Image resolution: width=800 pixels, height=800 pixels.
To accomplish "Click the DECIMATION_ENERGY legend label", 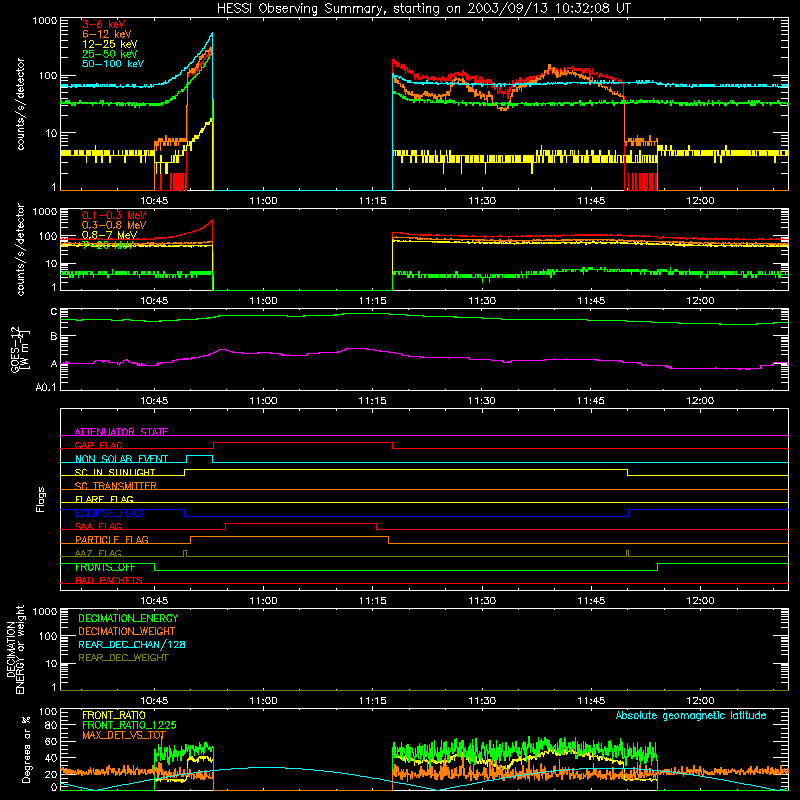I will tap(128, 618).
